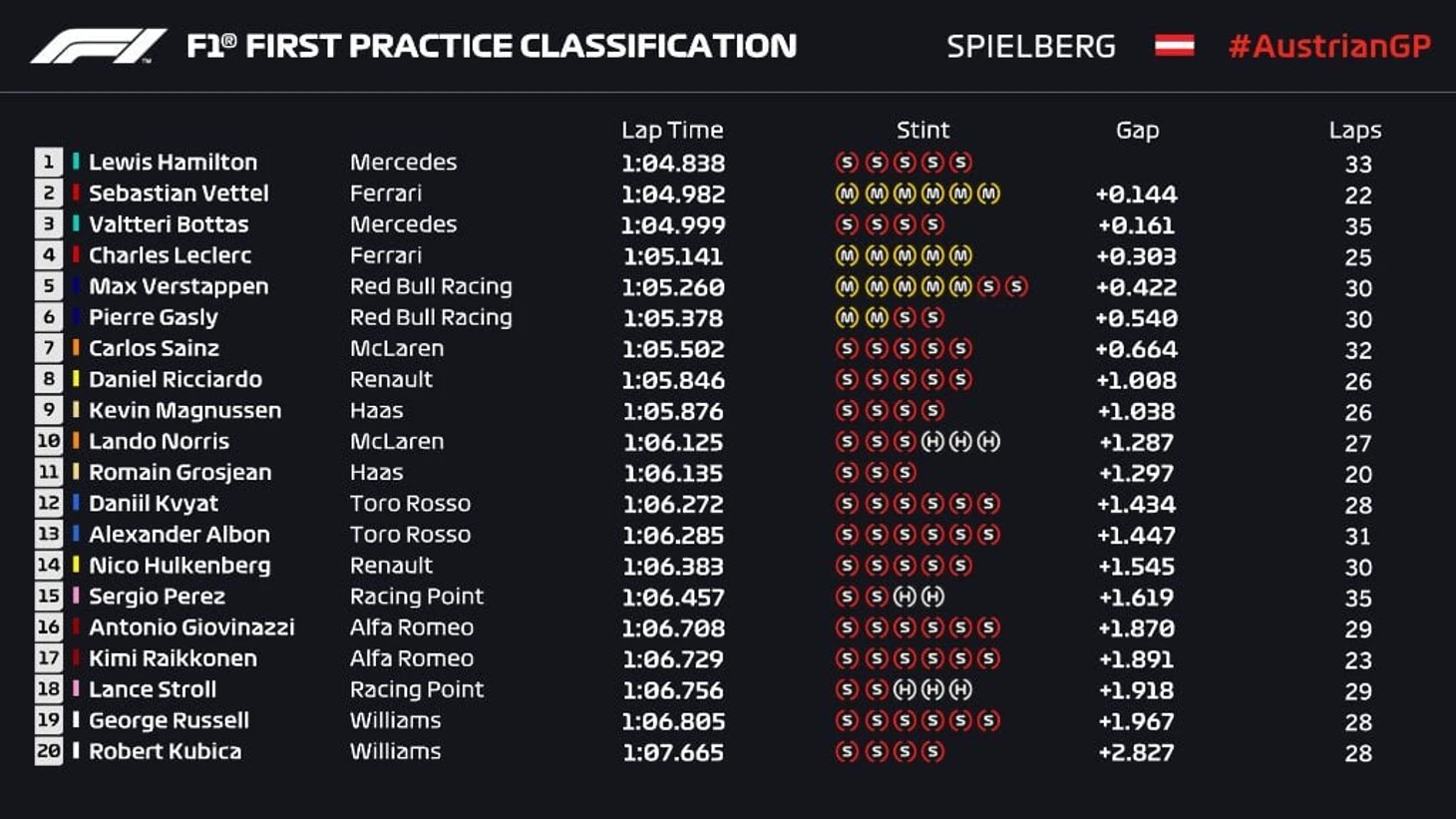Click the Austrian flag icon
This screenshot has width=1456, height=819.
click(1174, 46)
